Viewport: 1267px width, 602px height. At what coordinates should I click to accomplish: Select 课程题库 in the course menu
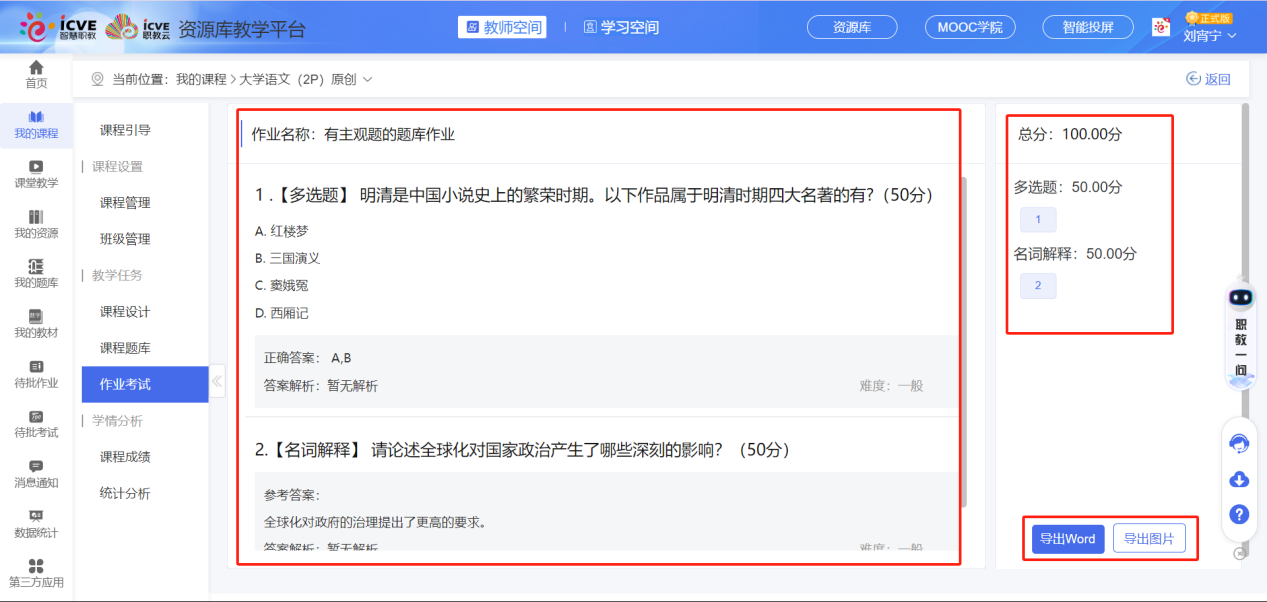(x=125, y=348)
